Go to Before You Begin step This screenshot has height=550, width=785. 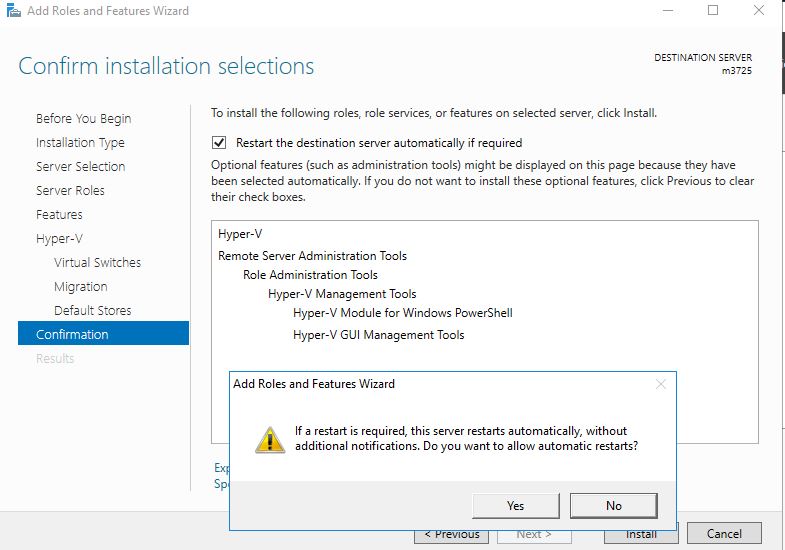(84, 119)
